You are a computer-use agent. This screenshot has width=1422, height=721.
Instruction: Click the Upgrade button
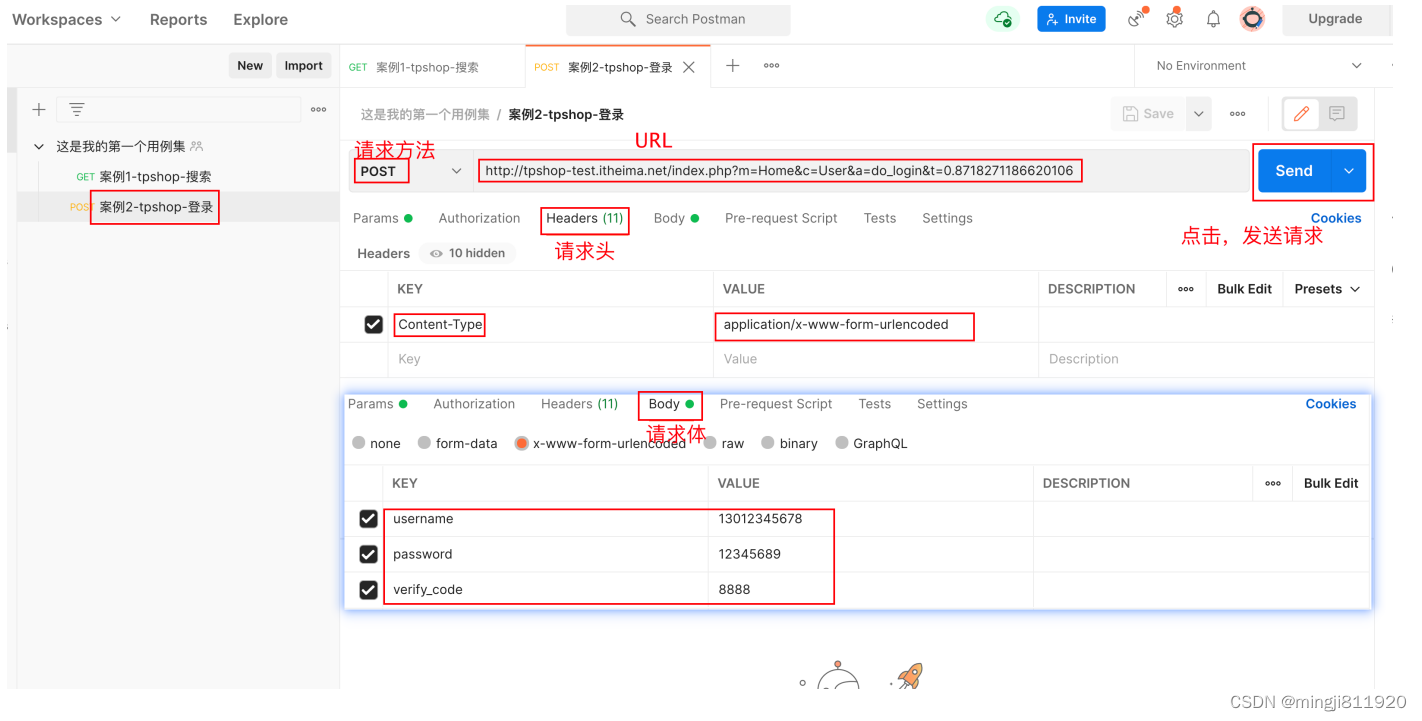tap(1335, 19)
